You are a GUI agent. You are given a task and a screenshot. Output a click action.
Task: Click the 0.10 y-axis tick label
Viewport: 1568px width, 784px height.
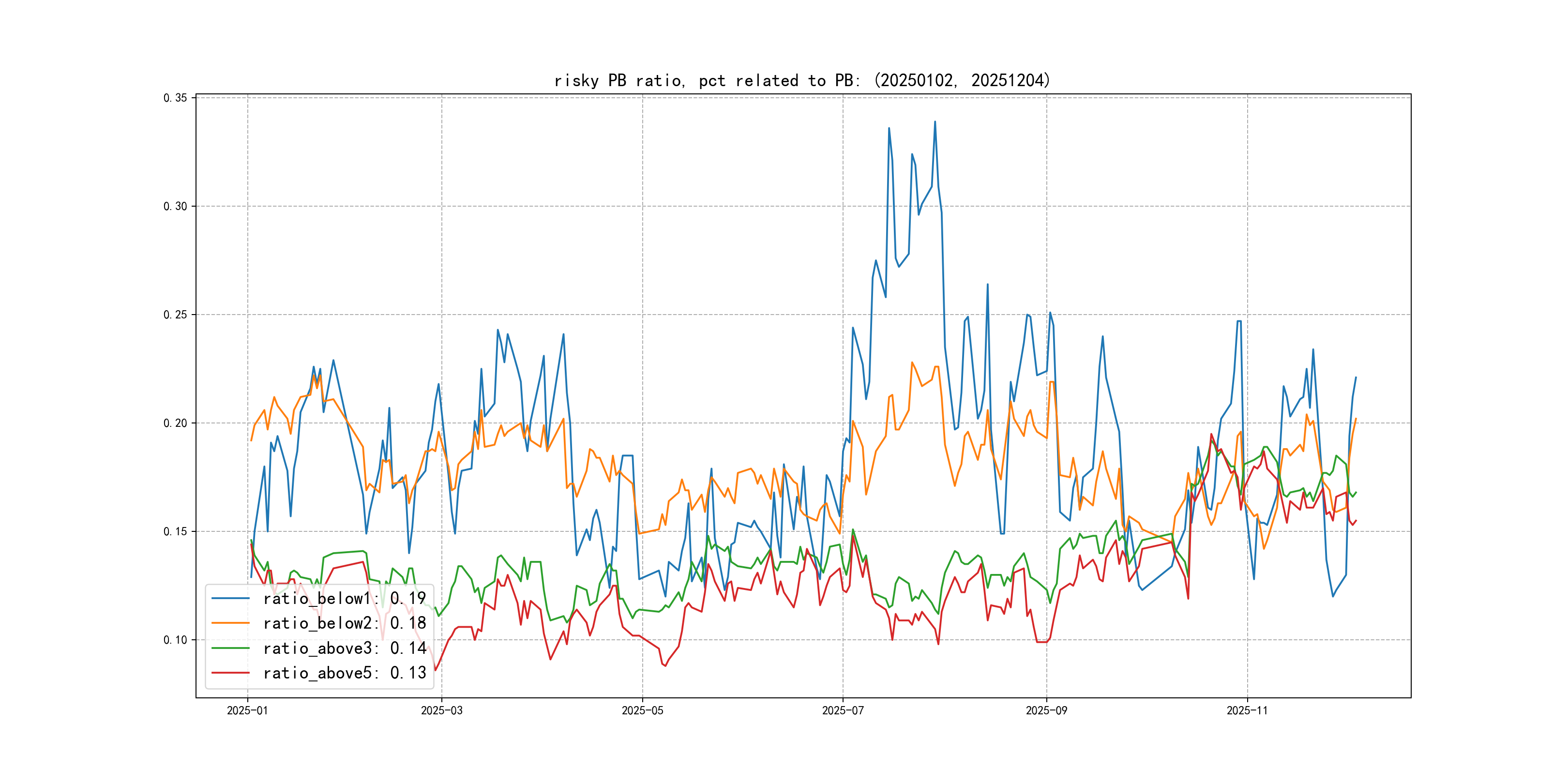[x=175, y=640]
